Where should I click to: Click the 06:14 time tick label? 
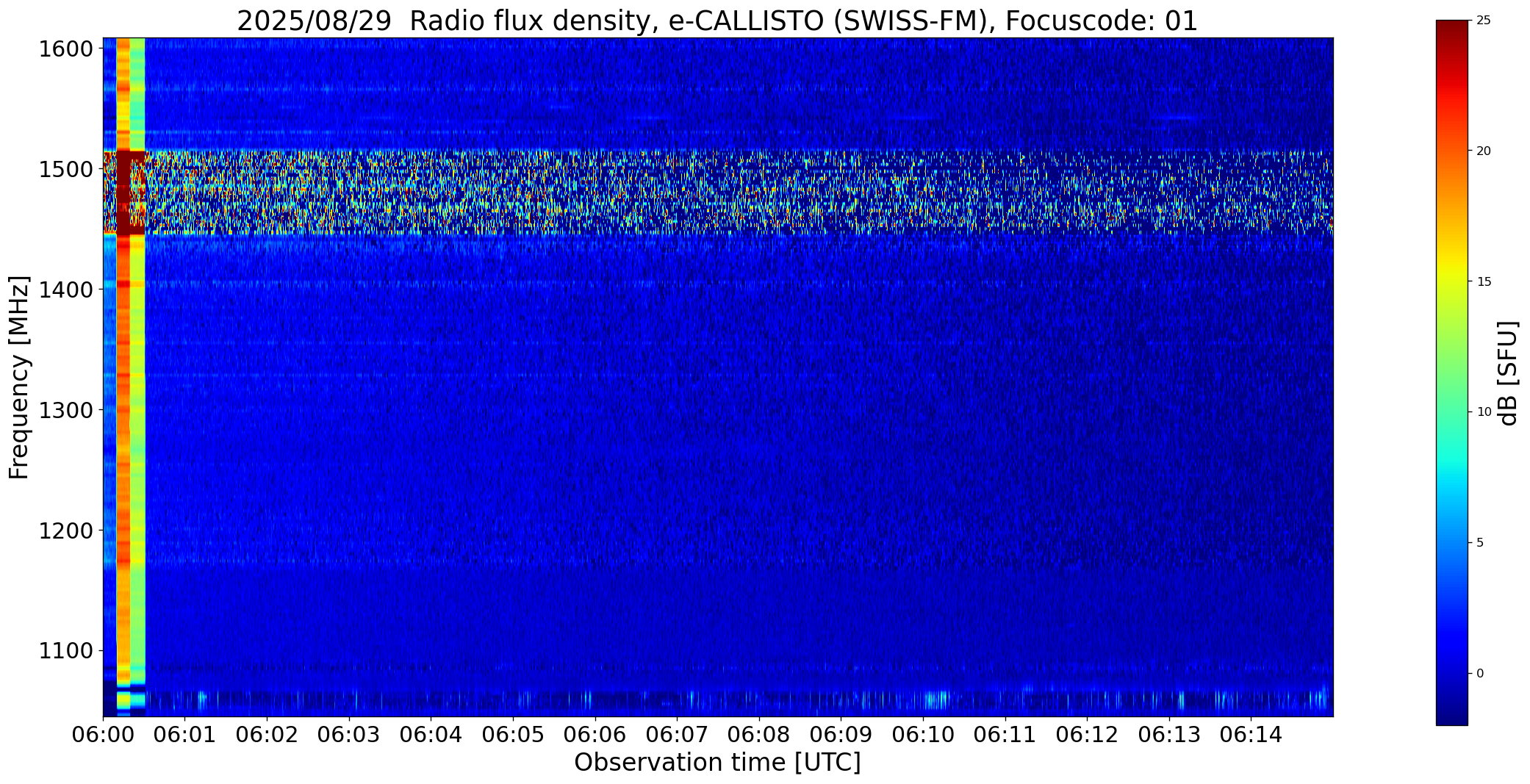tap(1251, 735)
